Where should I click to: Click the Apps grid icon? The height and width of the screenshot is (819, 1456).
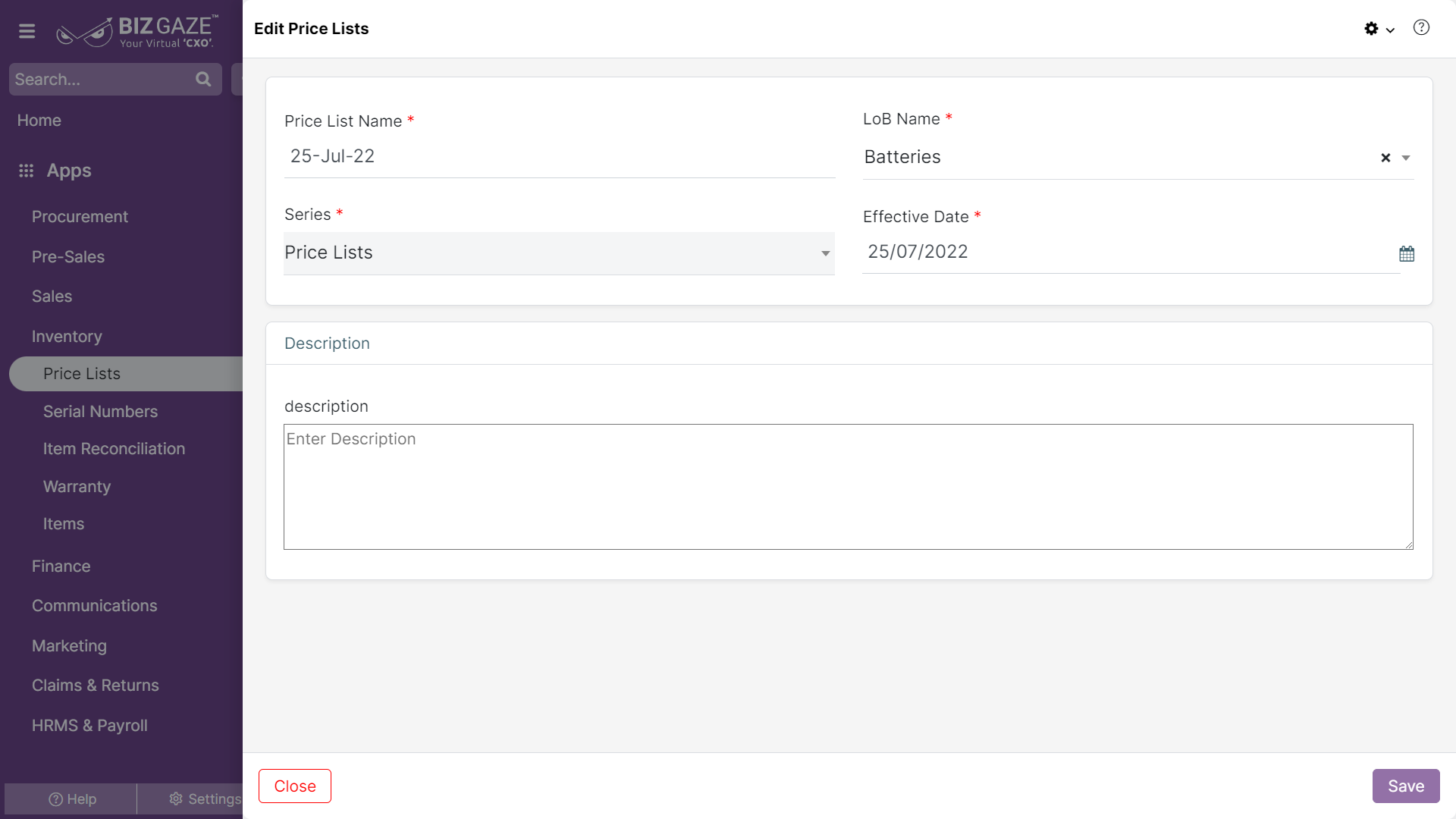click(x=27, y=171)
